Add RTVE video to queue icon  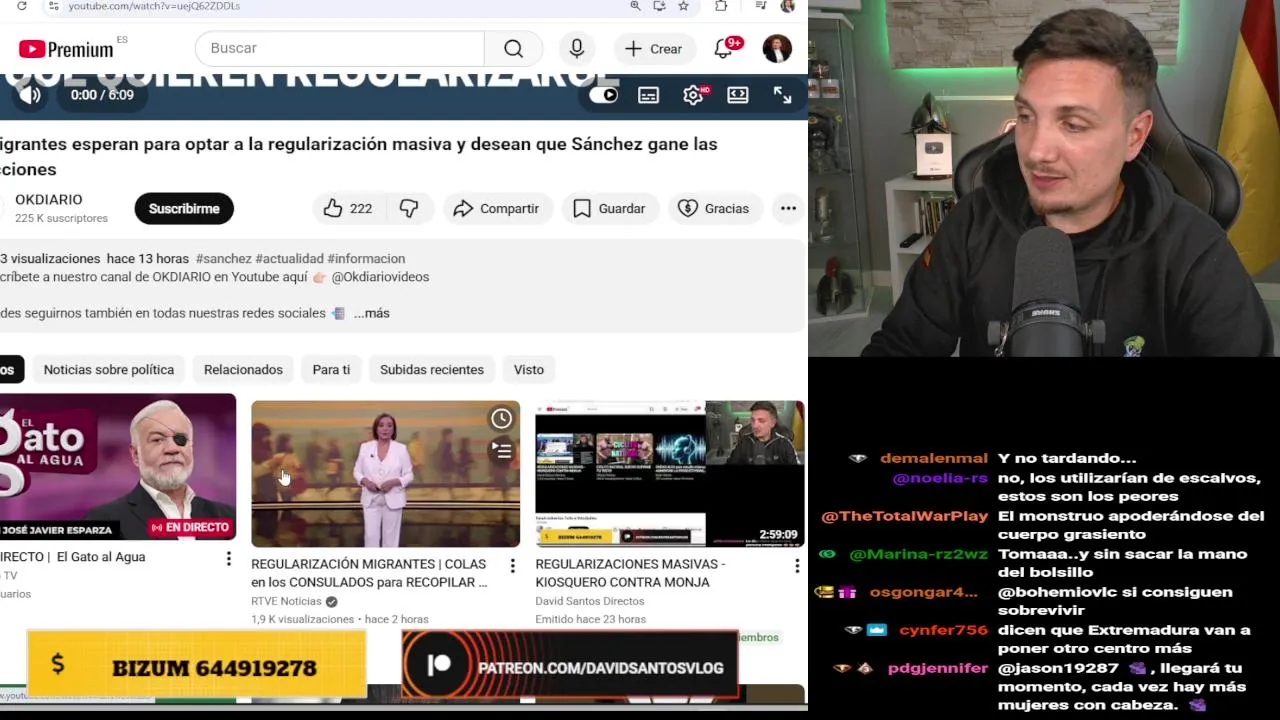pos(501,451)
